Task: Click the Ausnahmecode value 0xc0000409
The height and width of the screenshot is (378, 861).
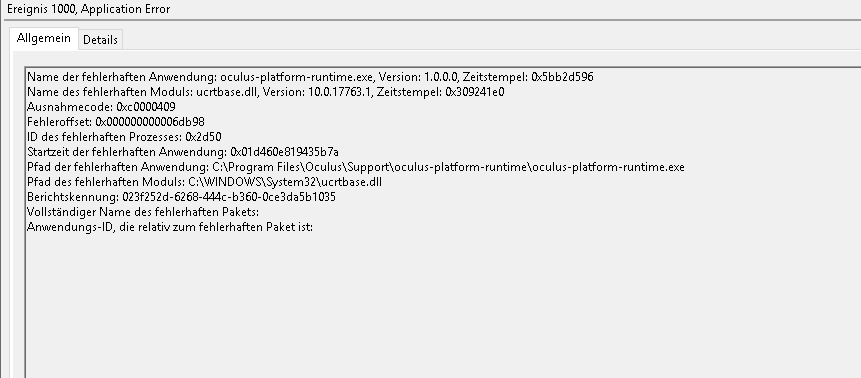Action: [x=146, y=107]
